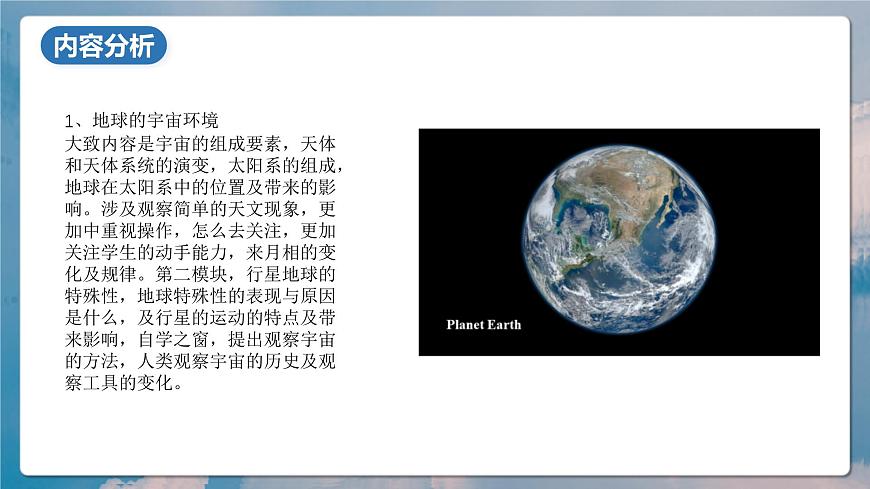Click the last line 察工具的变化。
Image resolution: width=870 pixels, height=489 pixels.
[x=124, y=382]
